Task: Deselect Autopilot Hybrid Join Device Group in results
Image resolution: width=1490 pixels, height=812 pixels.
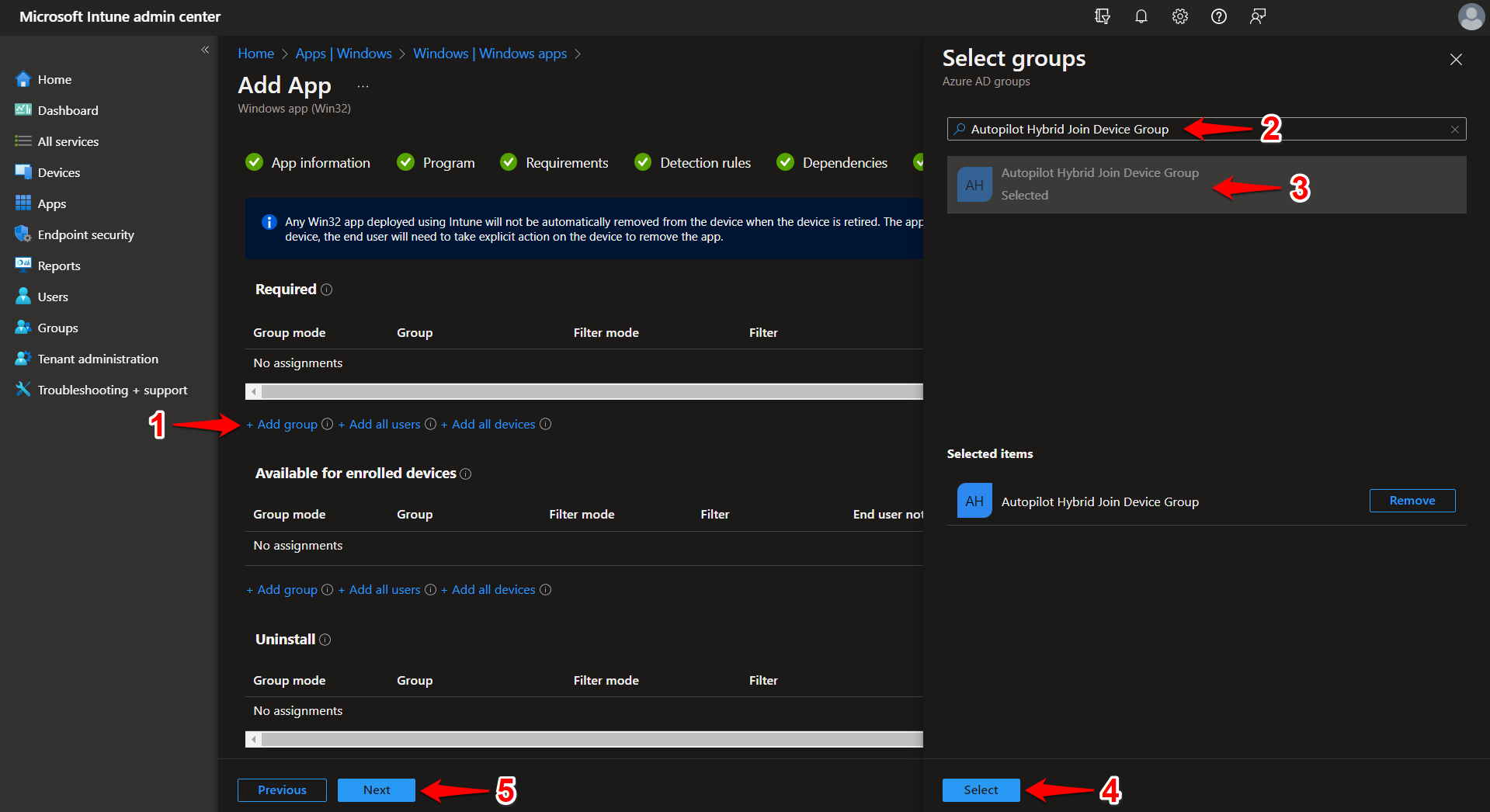Action: pyautogui.click(x=1099, y=183)
